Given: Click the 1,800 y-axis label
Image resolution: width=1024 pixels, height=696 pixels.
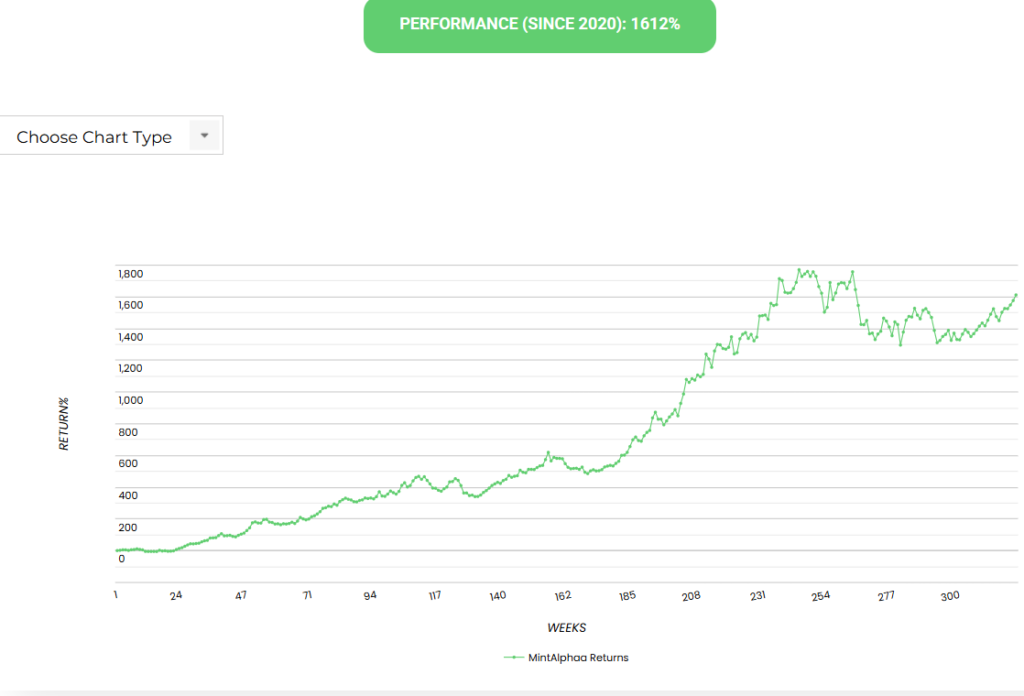Looking at the screenshot, I should pyautogui.click(x=131, y=273).
